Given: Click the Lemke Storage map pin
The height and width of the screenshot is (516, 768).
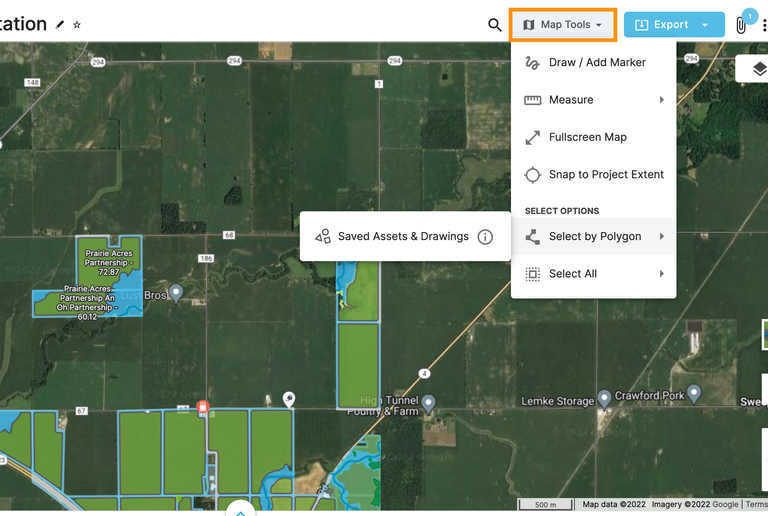Looking at the screenshot, I should (604, 399).
